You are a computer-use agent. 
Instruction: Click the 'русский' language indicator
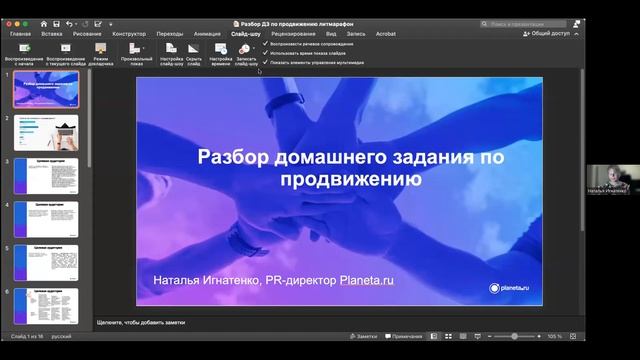[x=61, y=336]
